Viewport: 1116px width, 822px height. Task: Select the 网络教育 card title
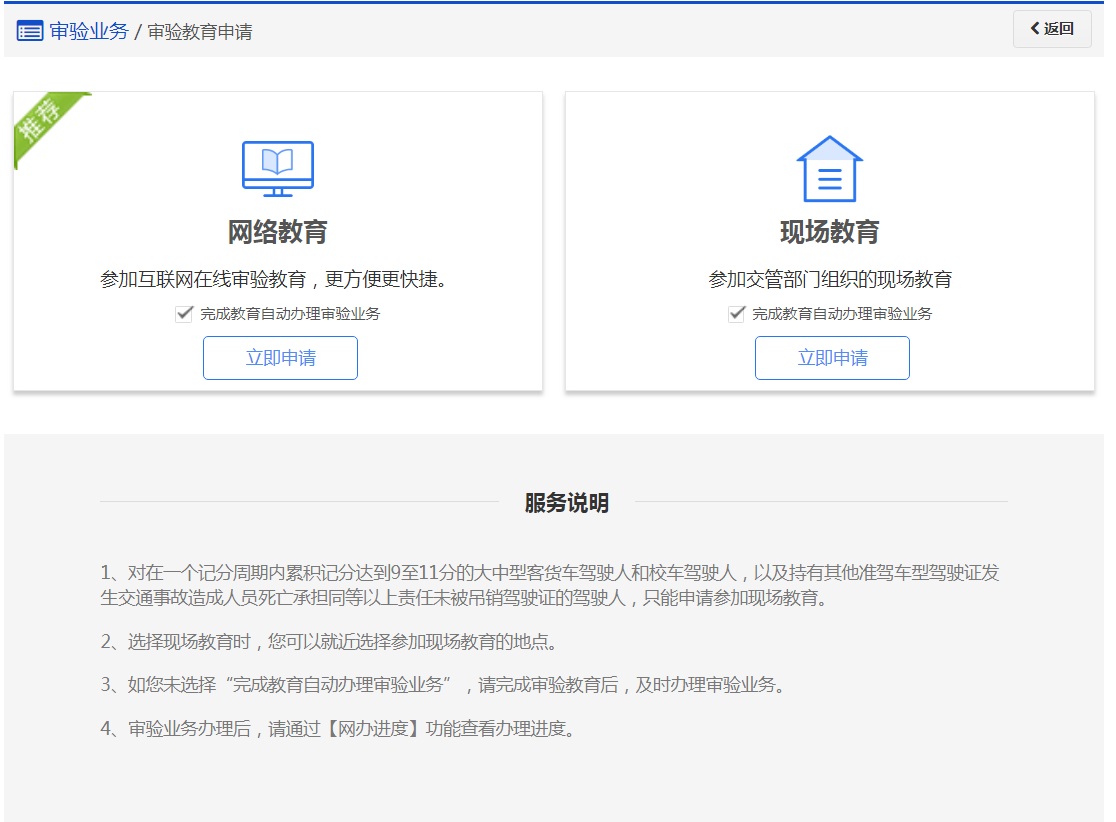click(x=278, y=232)
